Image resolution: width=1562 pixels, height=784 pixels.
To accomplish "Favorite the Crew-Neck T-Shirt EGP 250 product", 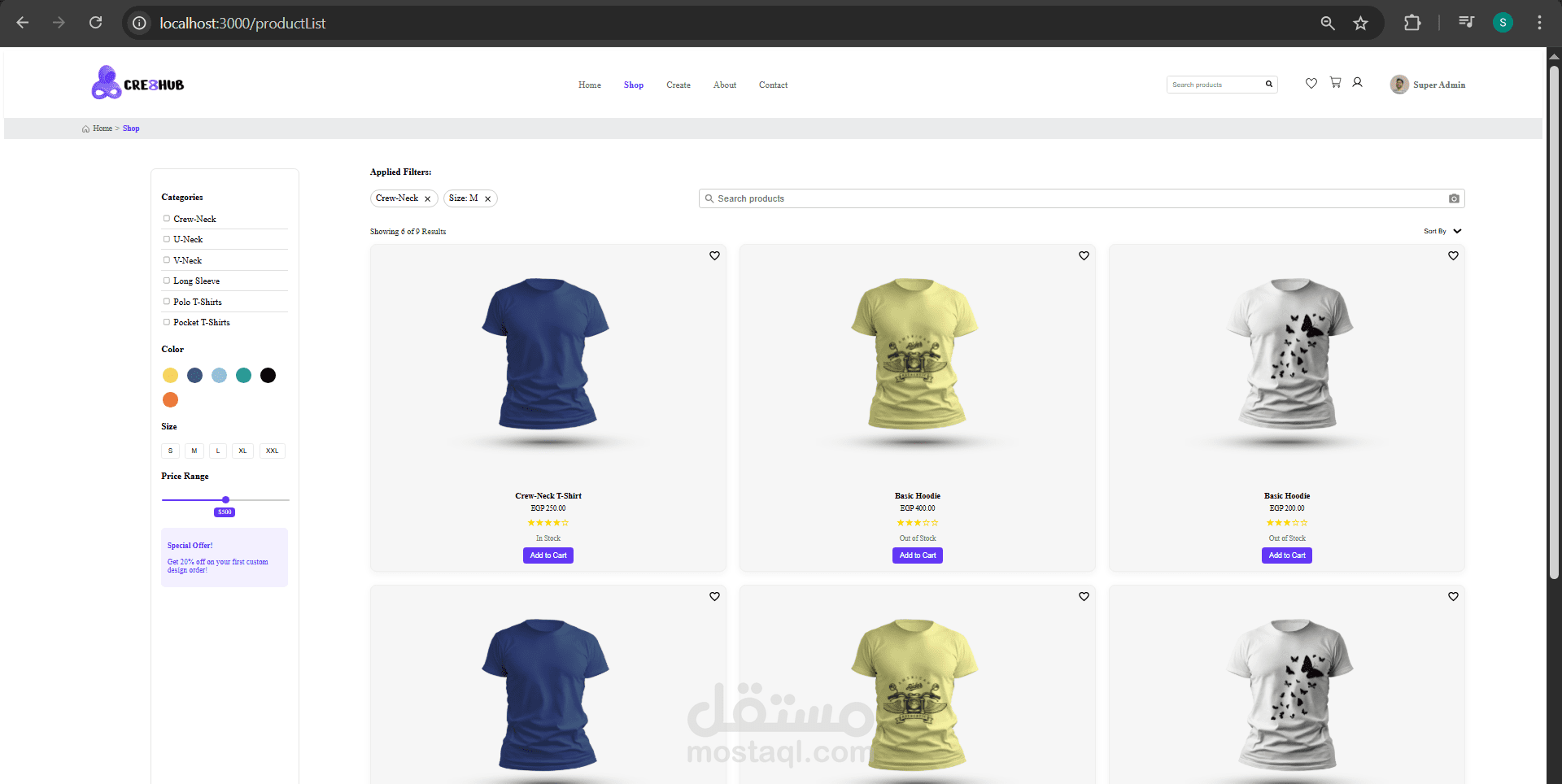I will [714, 255].
